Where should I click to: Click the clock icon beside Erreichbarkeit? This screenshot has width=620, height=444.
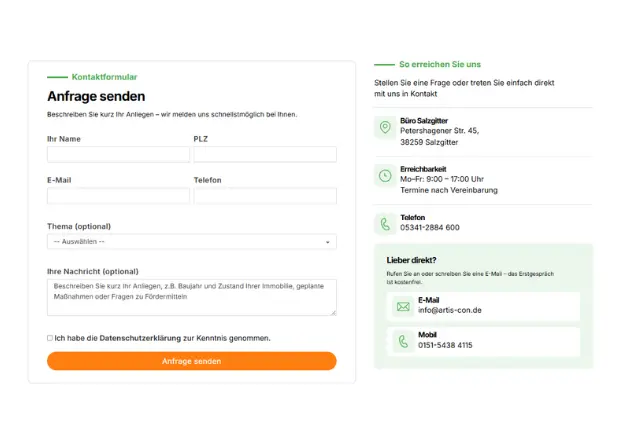pyautogui.click(x=384, y=176)
